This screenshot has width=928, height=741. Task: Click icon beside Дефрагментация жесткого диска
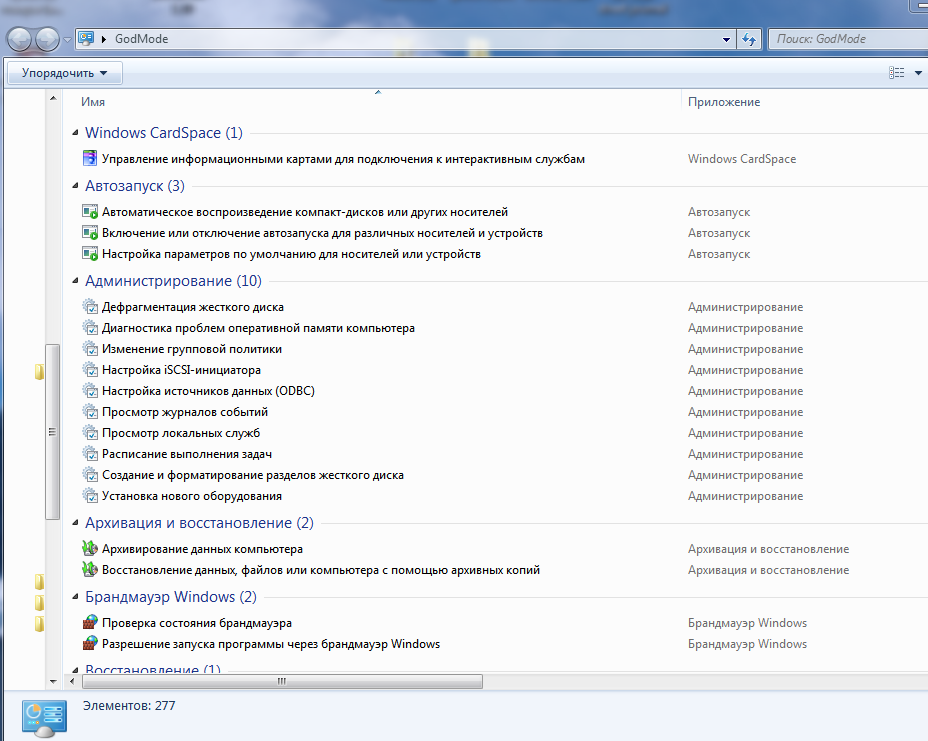pyautogui.click(x=89, y=307)
